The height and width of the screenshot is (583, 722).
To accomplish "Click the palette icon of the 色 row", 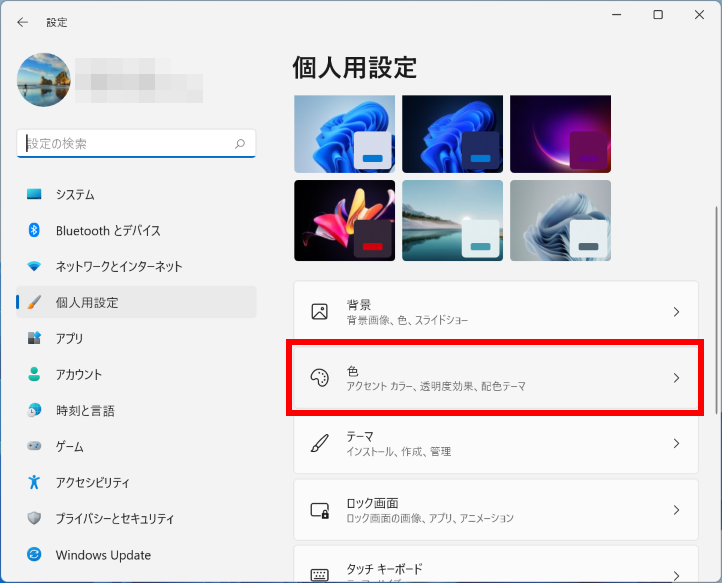I will (x=320, y=378).
